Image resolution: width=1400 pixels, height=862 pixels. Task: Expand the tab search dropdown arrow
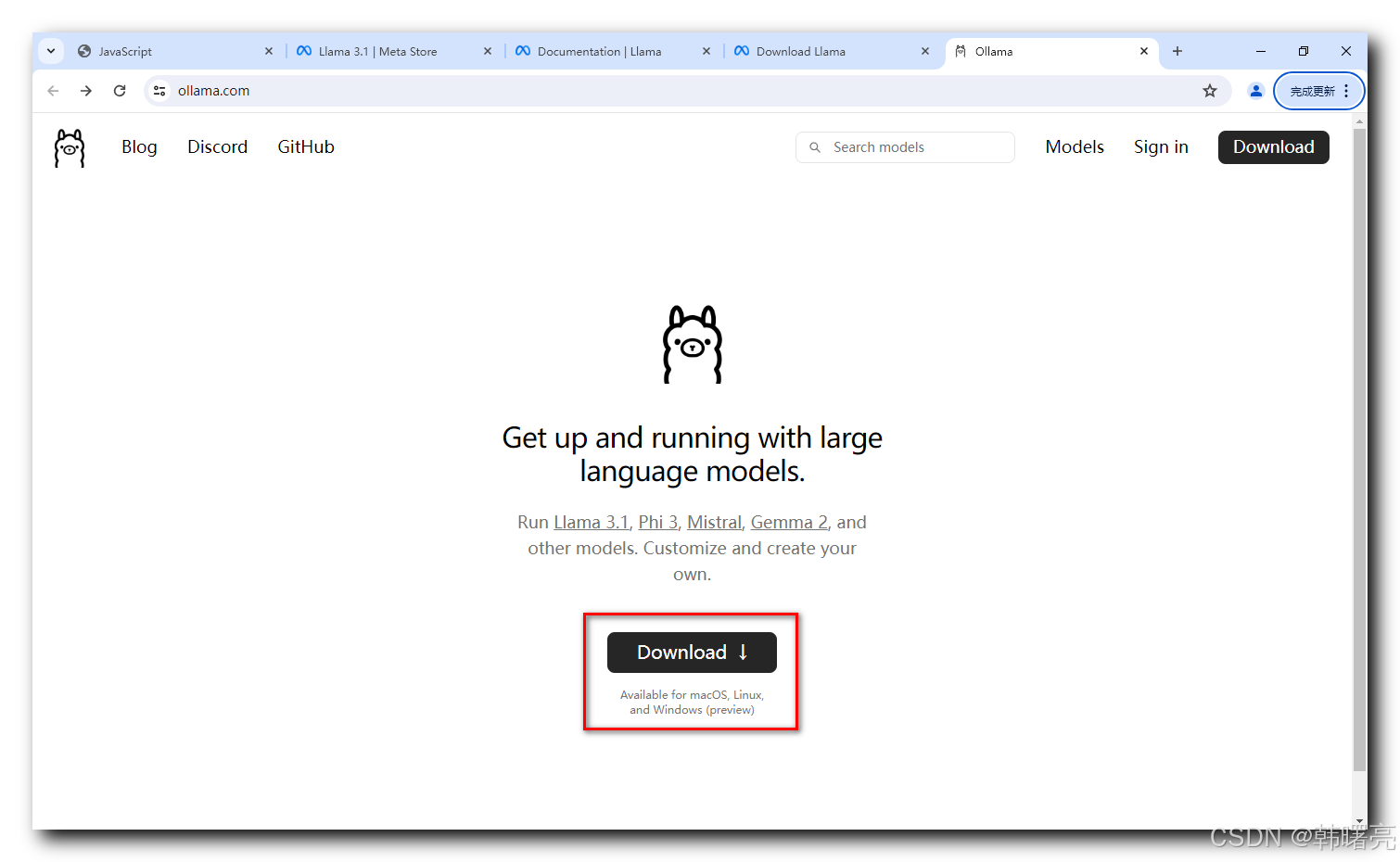coord(51,51)
